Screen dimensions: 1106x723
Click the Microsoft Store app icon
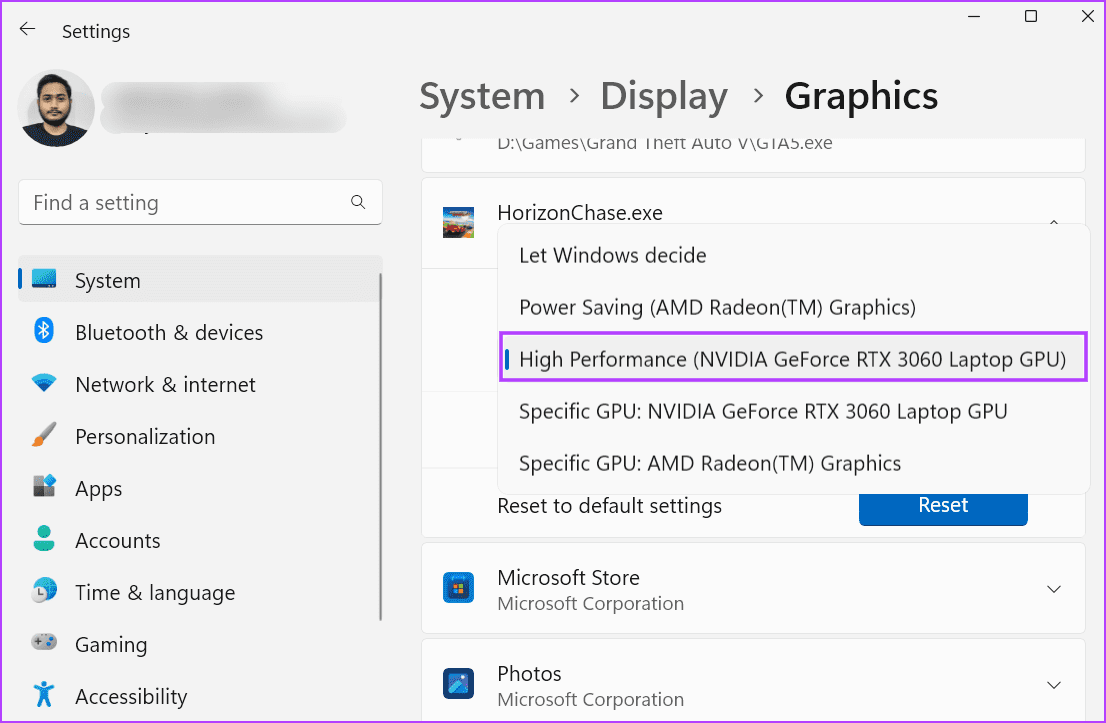(x=458, y=588)
